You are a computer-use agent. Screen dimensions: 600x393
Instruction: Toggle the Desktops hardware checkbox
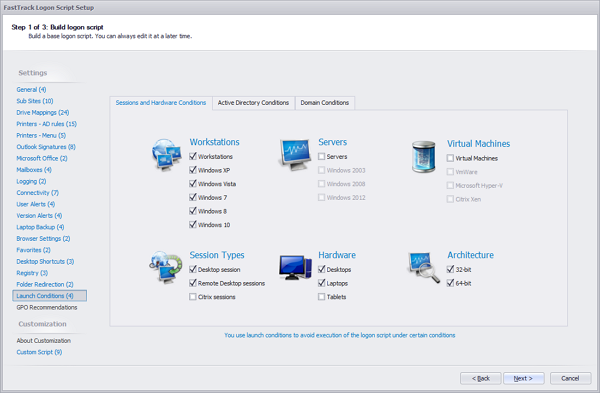tap(321, 269)
